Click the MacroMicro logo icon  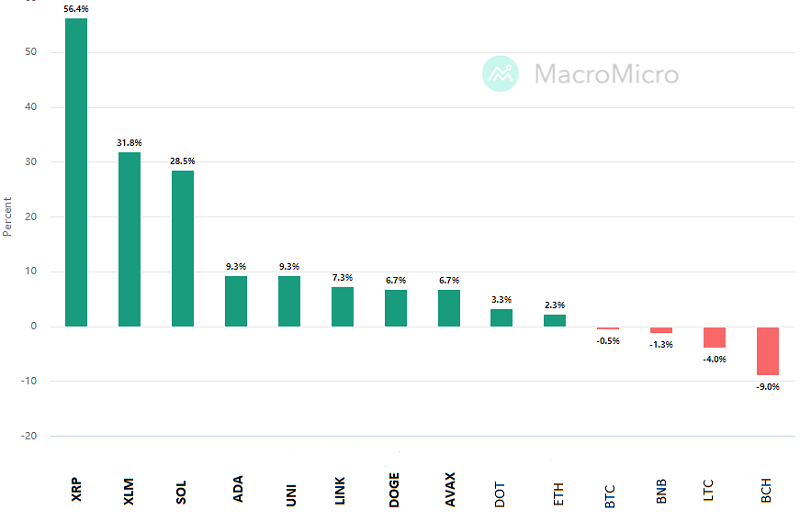click(x=500, y=74)
